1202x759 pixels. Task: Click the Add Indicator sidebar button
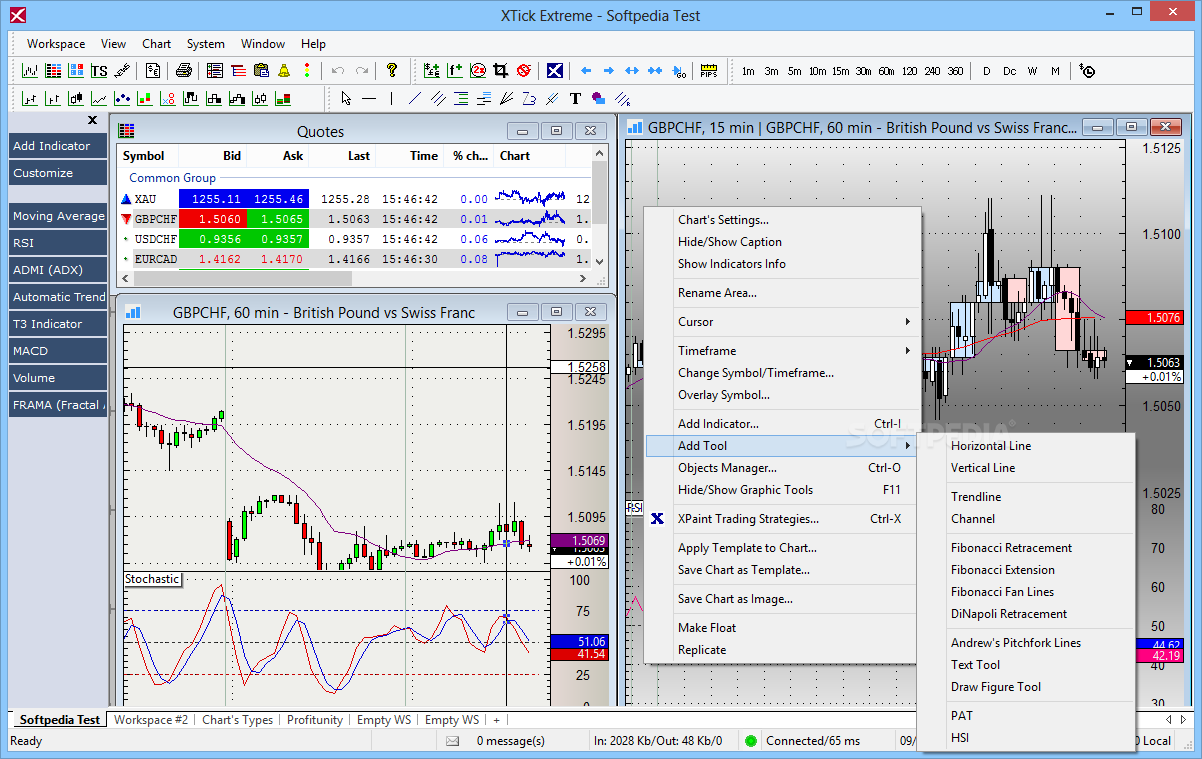coord(58,146)
